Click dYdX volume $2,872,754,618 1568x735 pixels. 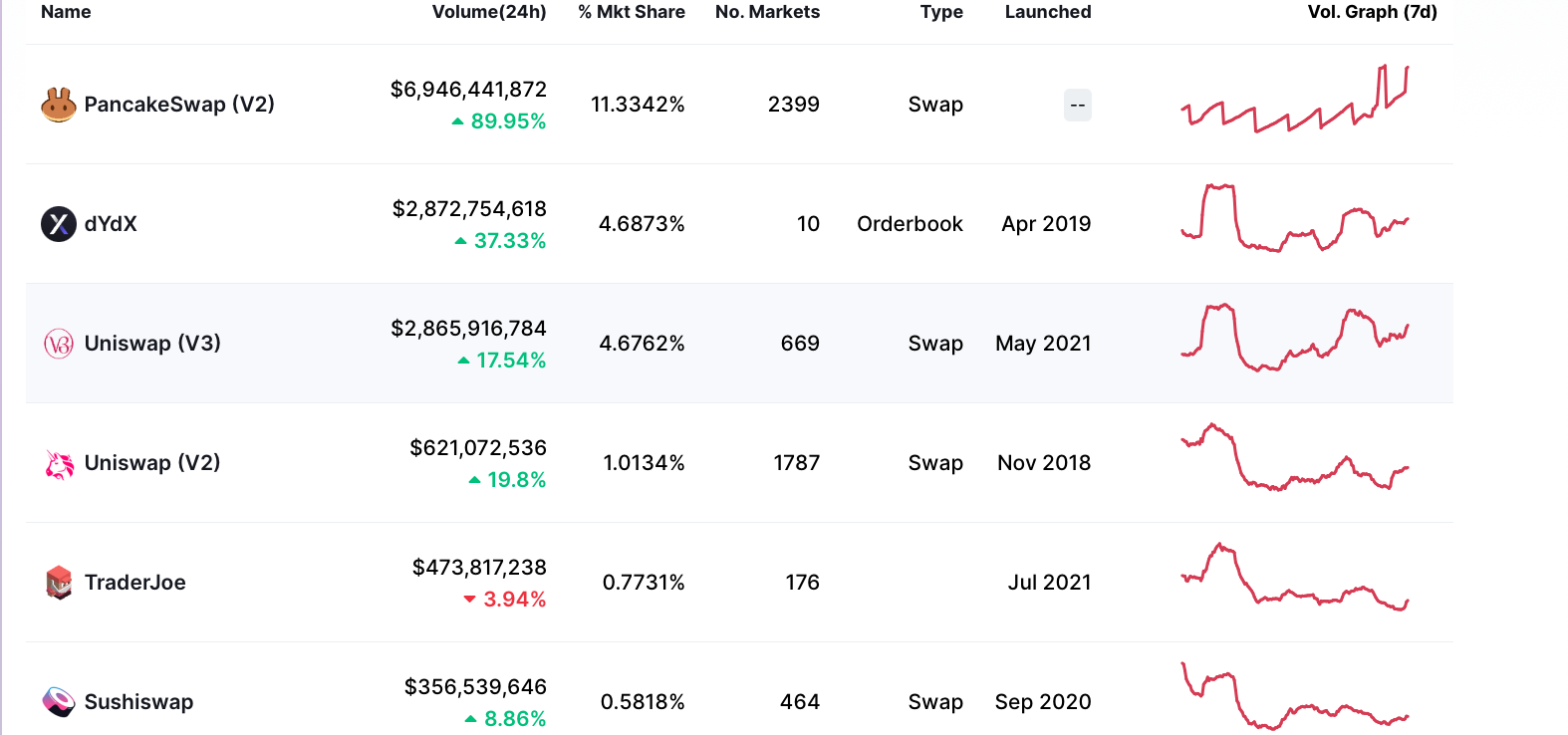pos(469,209)
